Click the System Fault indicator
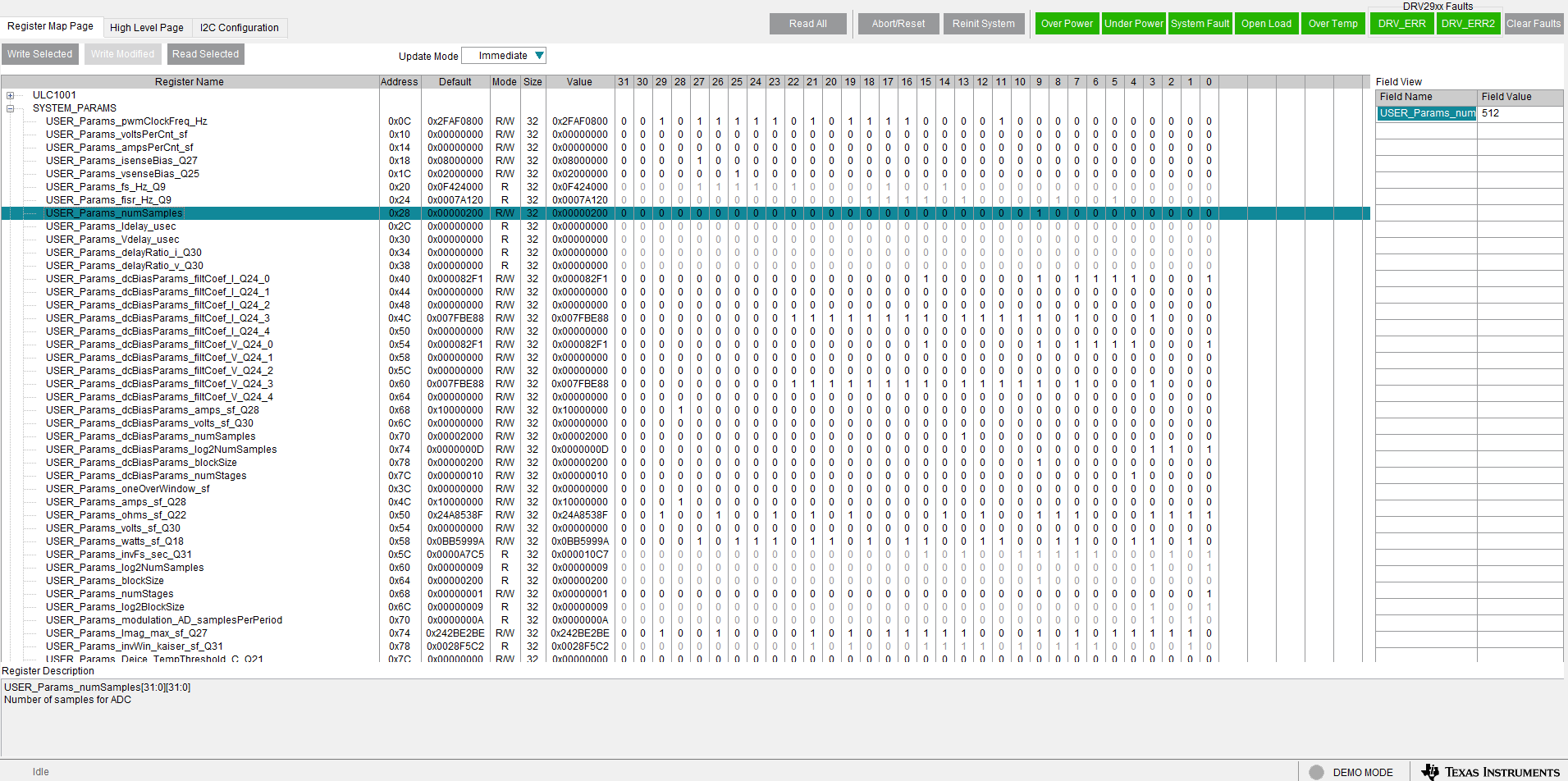Viewport: 1568px width, 781px height. tap(1200, 23)
